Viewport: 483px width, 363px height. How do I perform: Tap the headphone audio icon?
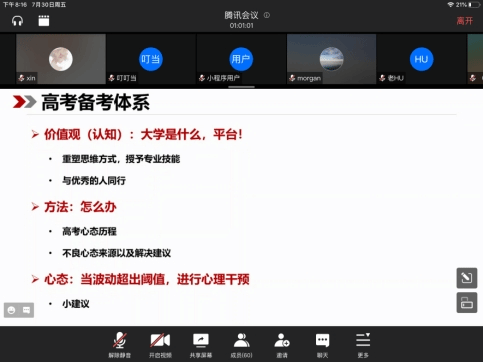click(17, 21)
